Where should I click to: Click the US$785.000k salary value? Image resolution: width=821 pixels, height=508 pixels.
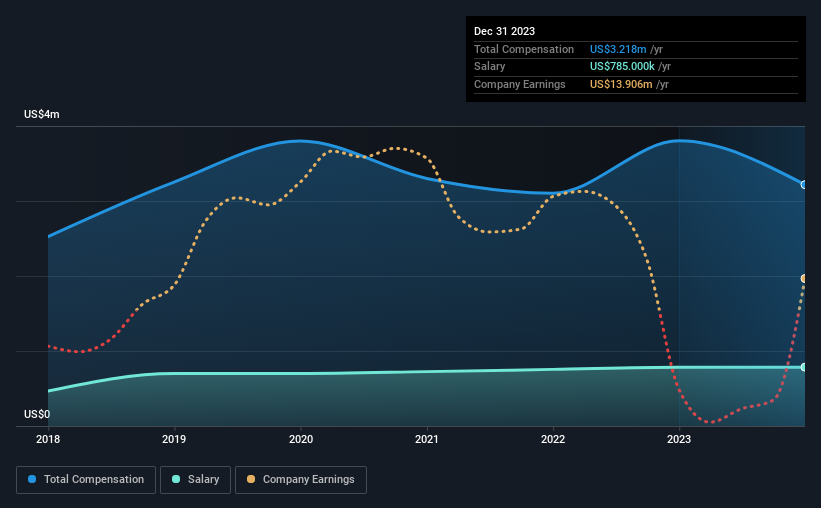[x=622, y=67]
